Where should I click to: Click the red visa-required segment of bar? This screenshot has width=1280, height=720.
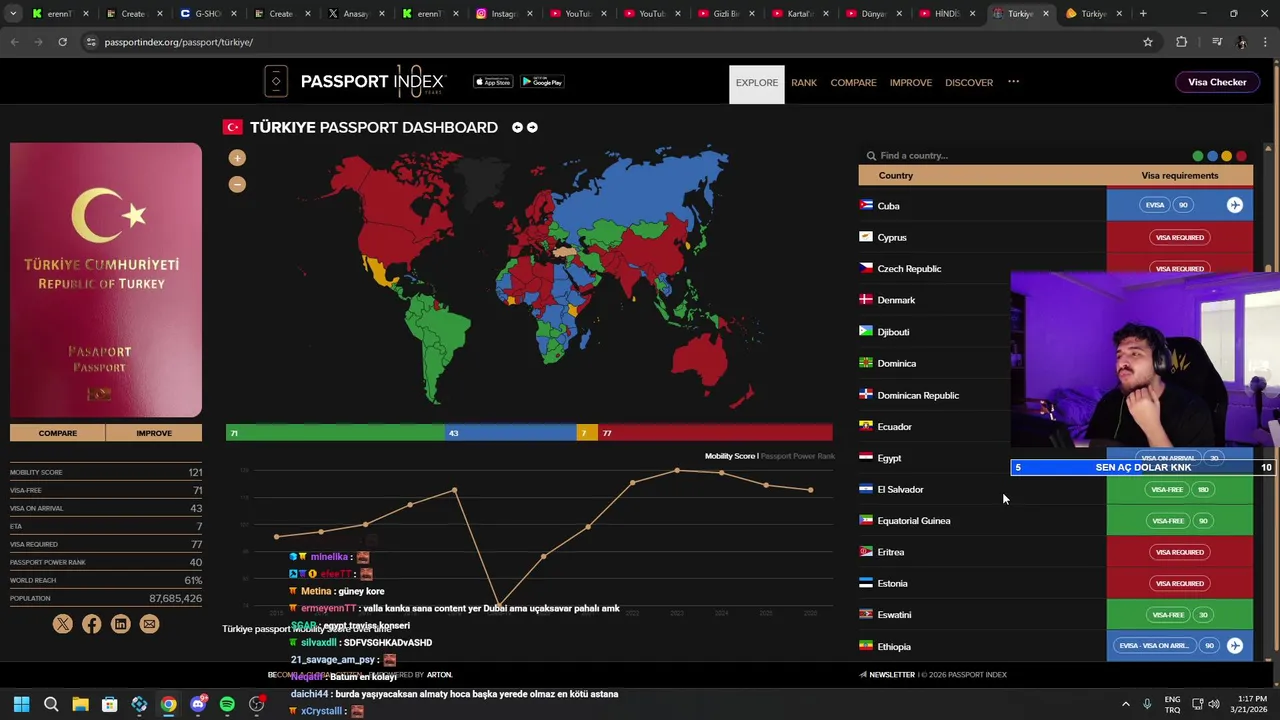coord(715,433)
